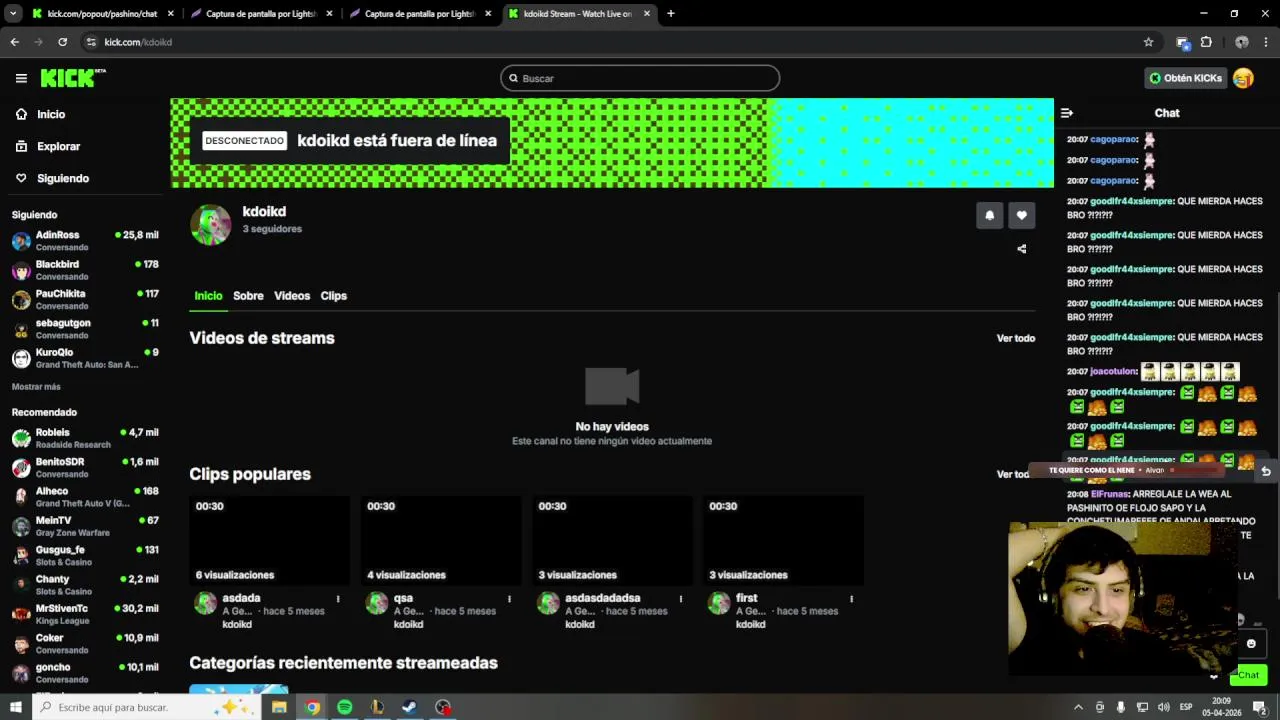Click the Windows Start button

tap(15, 707)
